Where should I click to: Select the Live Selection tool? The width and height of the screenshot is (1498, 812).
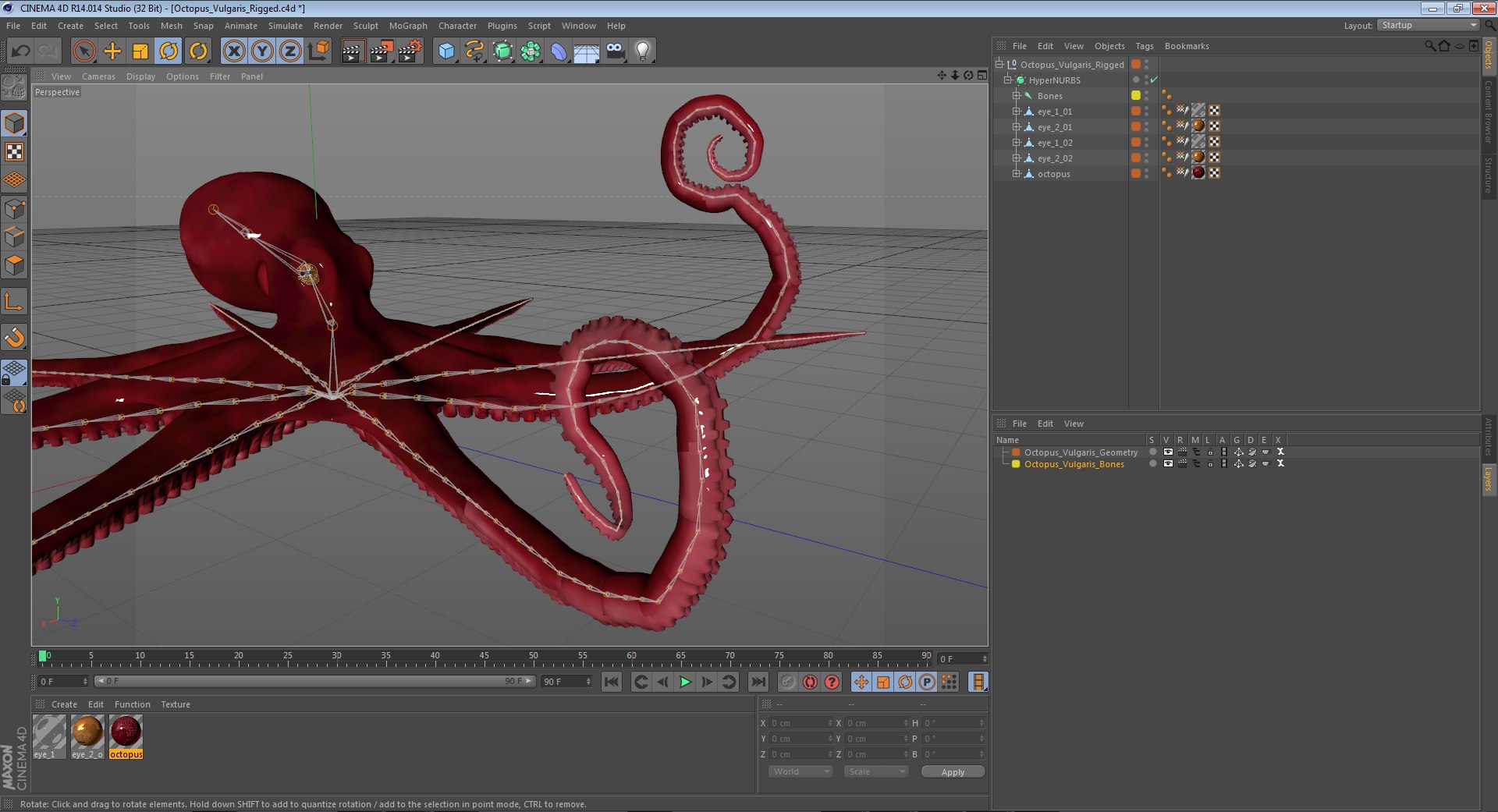click(x=83, y=51)
